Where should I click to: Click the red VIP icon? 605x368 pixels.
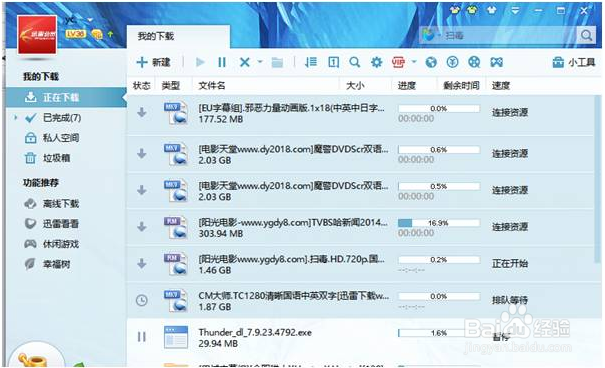[398, 62]
